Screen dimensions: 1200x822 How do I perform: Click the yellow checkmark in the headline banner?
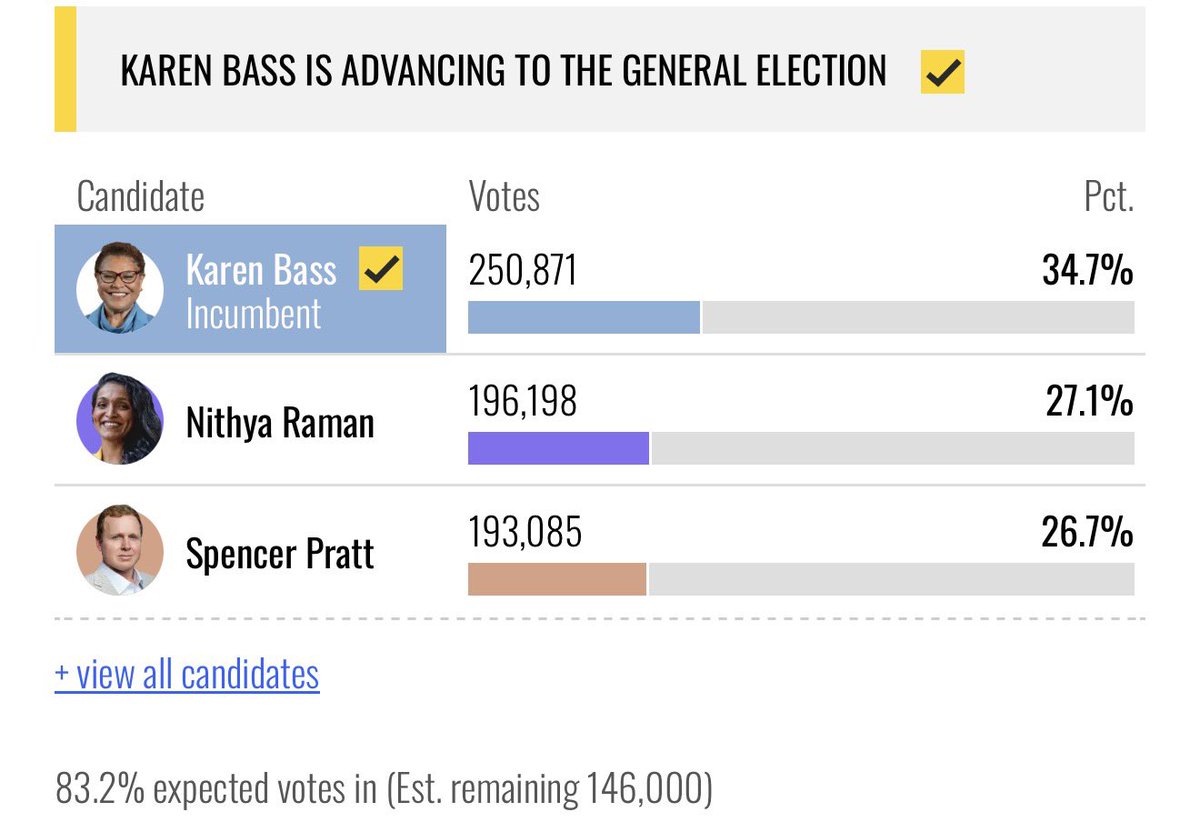coord(942,72)
